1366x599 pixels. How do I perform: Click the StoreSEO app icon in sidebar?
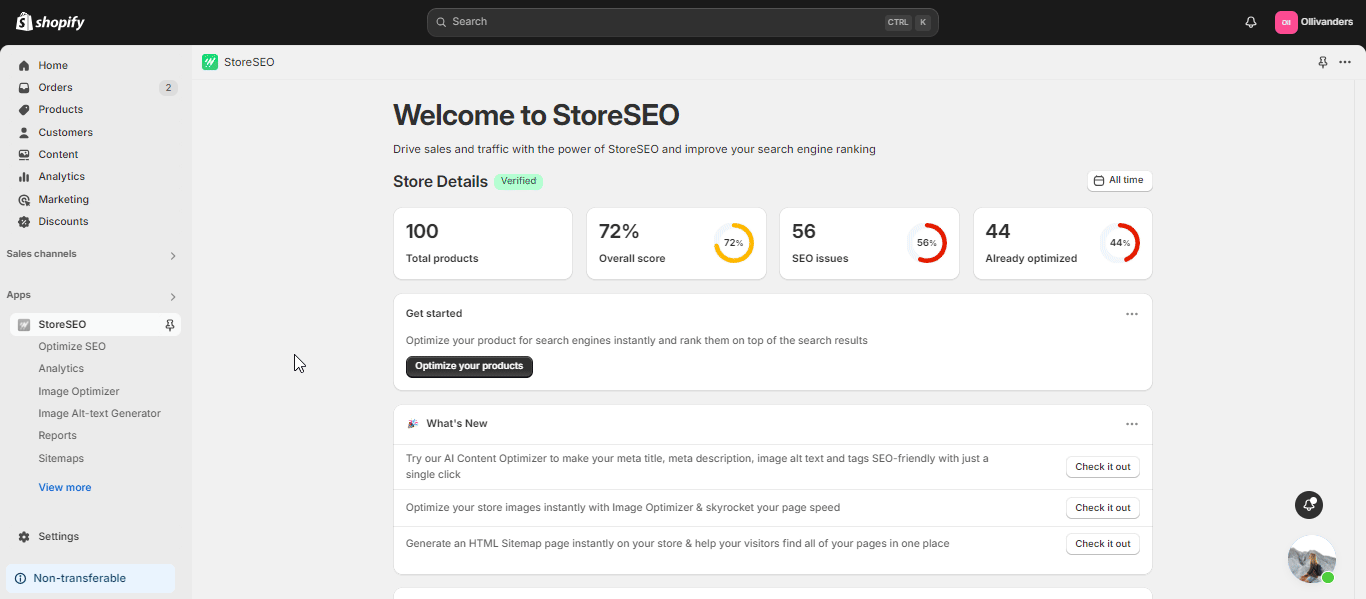click(24, 325)
